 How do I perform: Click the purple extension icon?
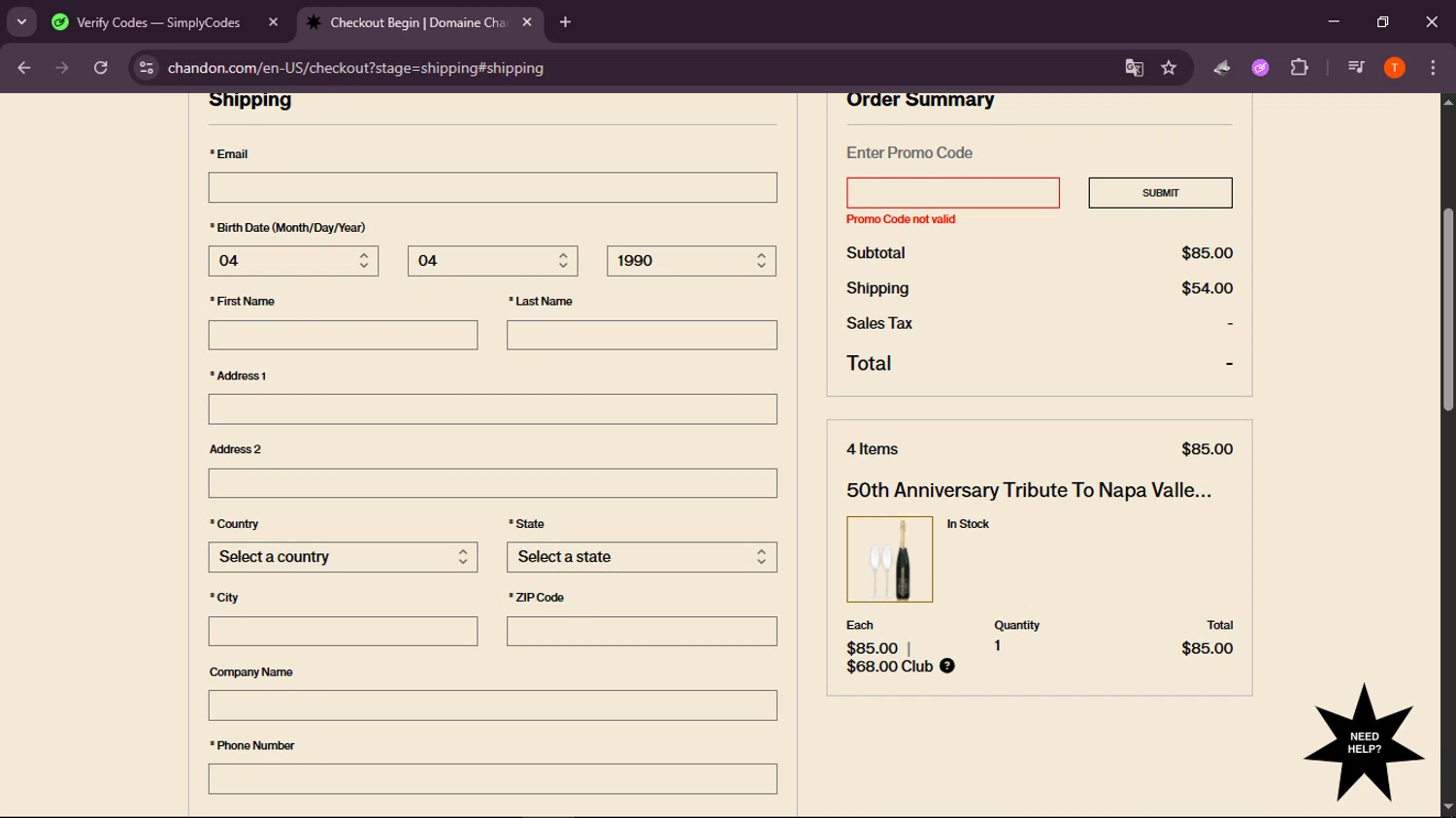1260,68
